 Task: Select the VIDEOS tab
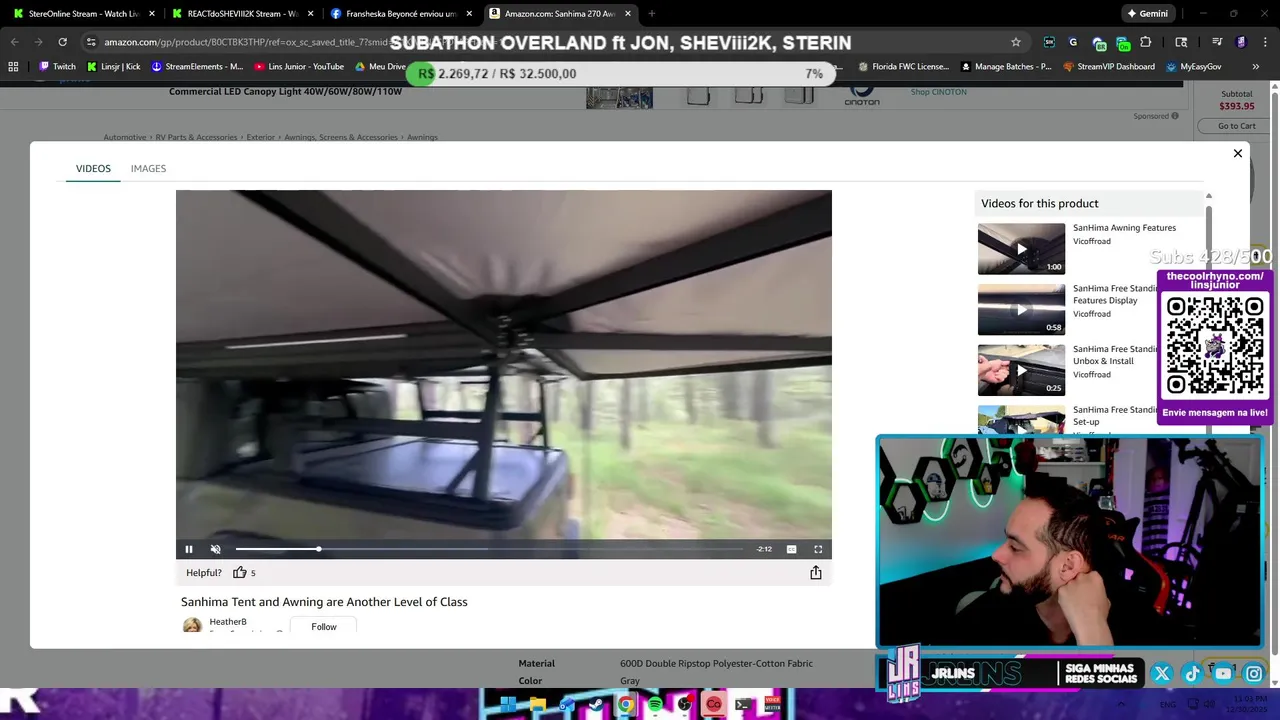coord(93,168)
